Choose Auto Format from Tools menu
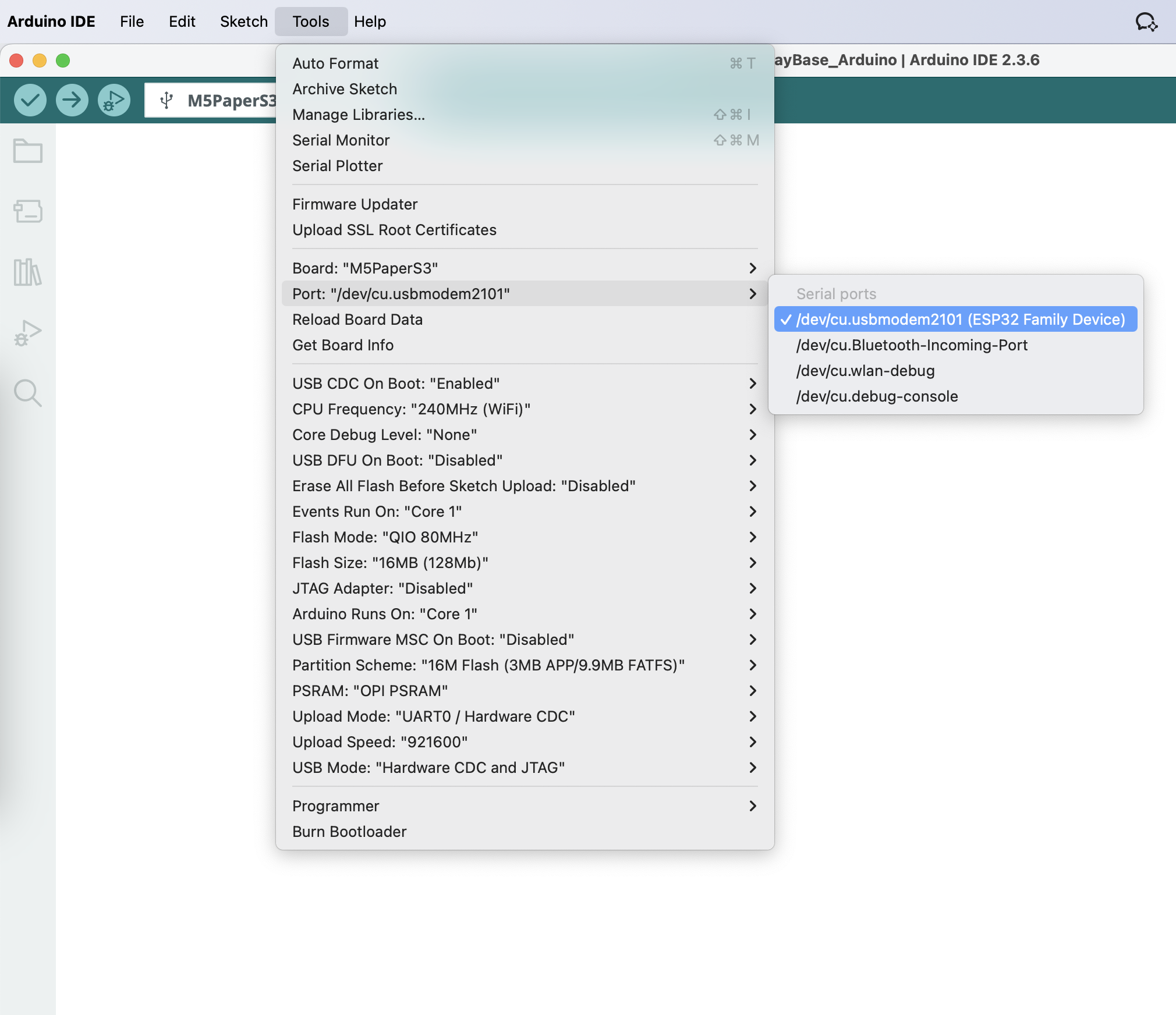 525,63
